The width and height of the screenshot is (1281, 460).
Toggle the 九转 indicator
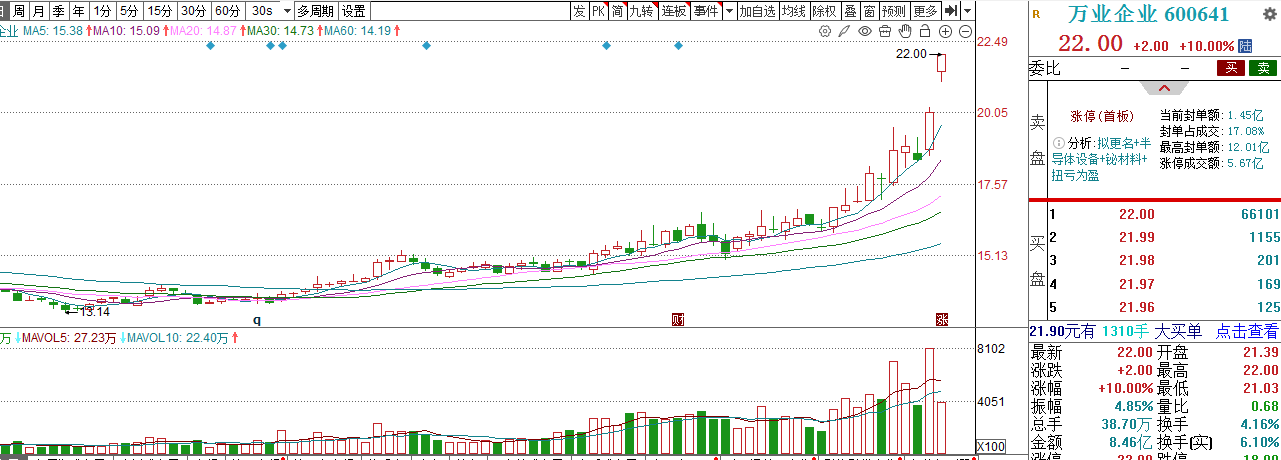642,11
